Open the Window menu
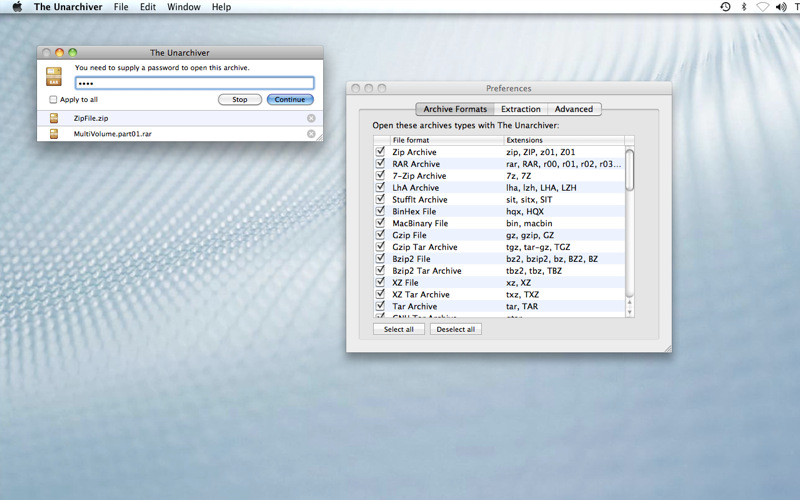This screenshot has height=500, width=800. tap(184, 7)
